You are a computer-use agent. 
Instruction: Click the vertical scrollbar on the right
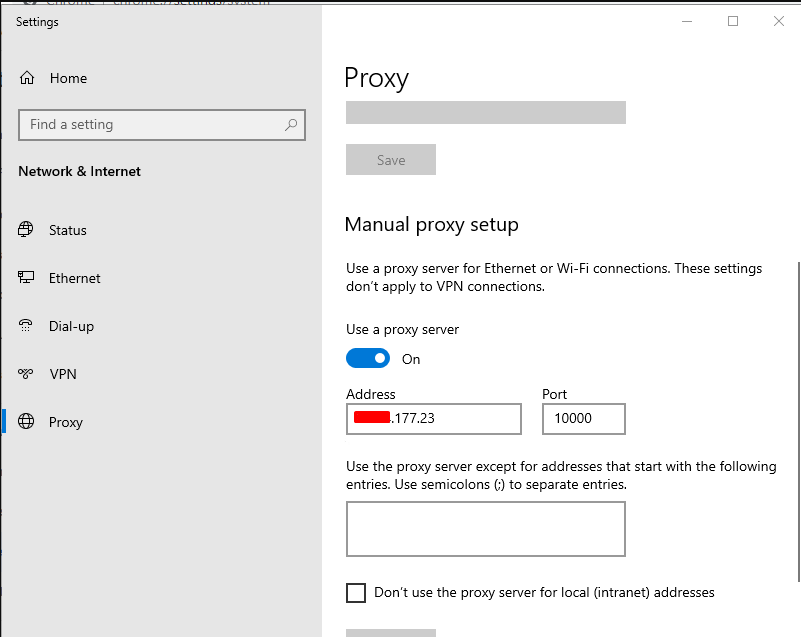tap(798, 421)
